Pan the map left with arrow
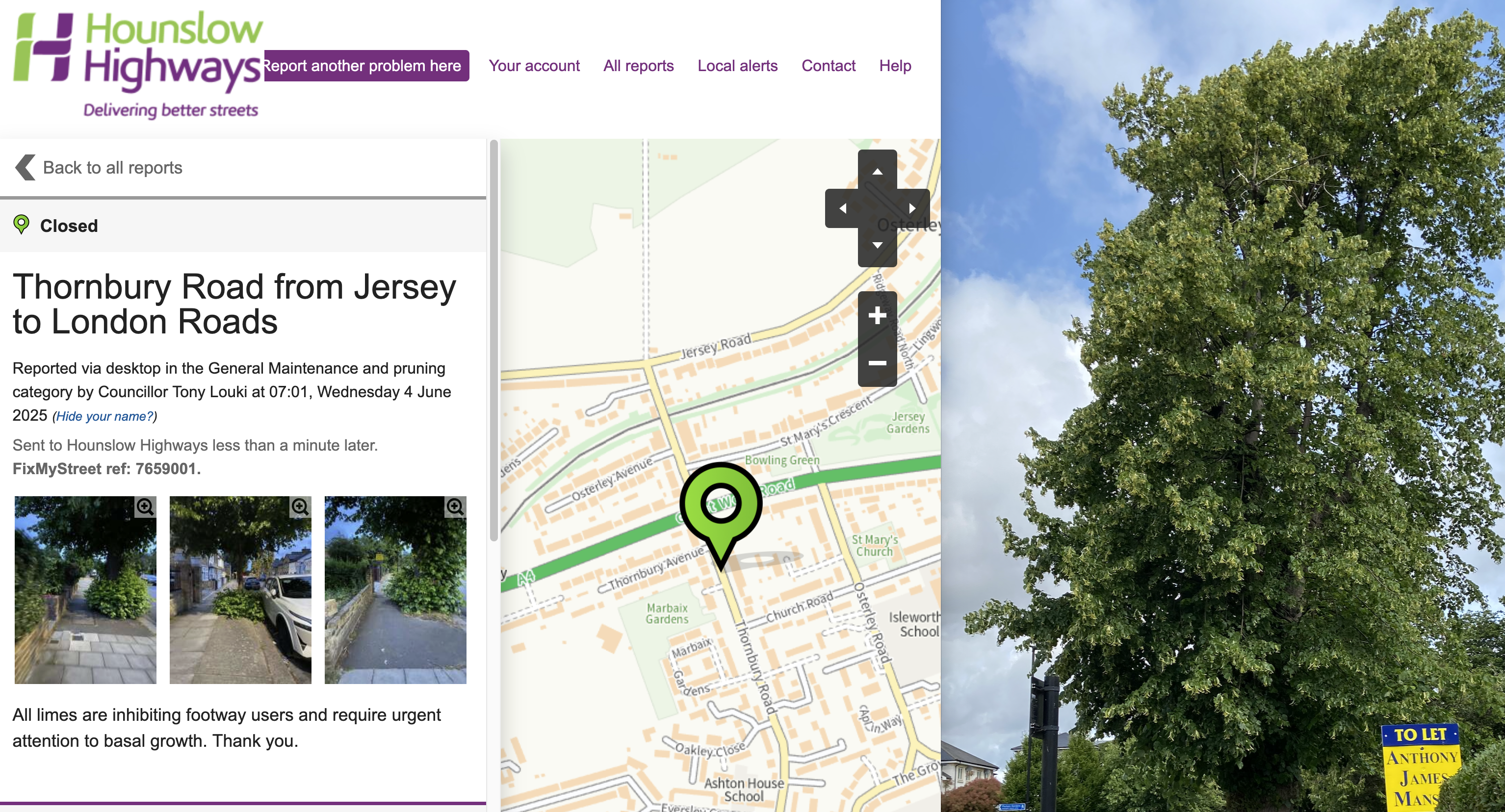 point(842,208)
